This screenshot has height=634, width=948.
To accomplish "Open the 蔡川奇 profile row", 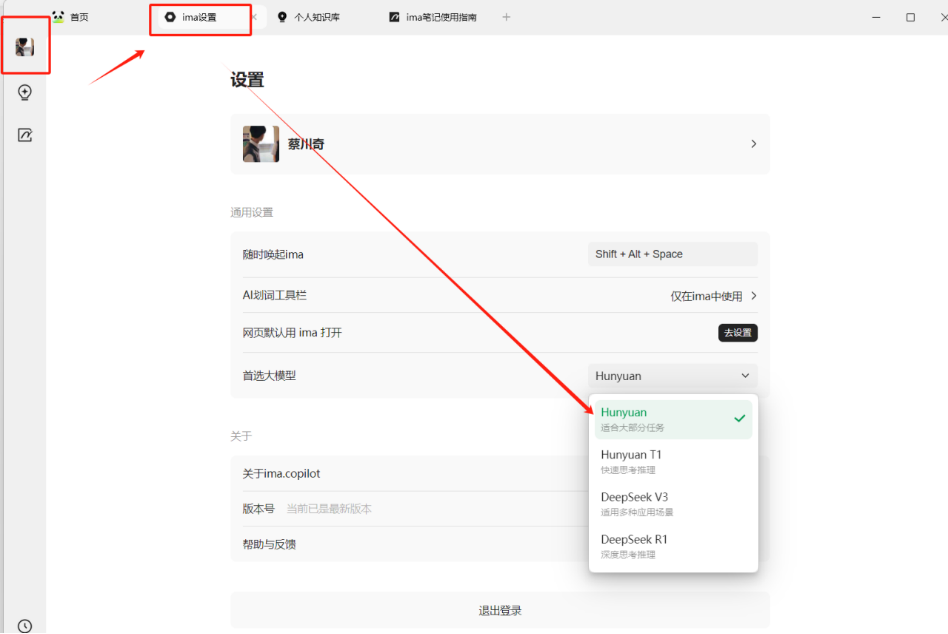I will [x=500, y=144].
